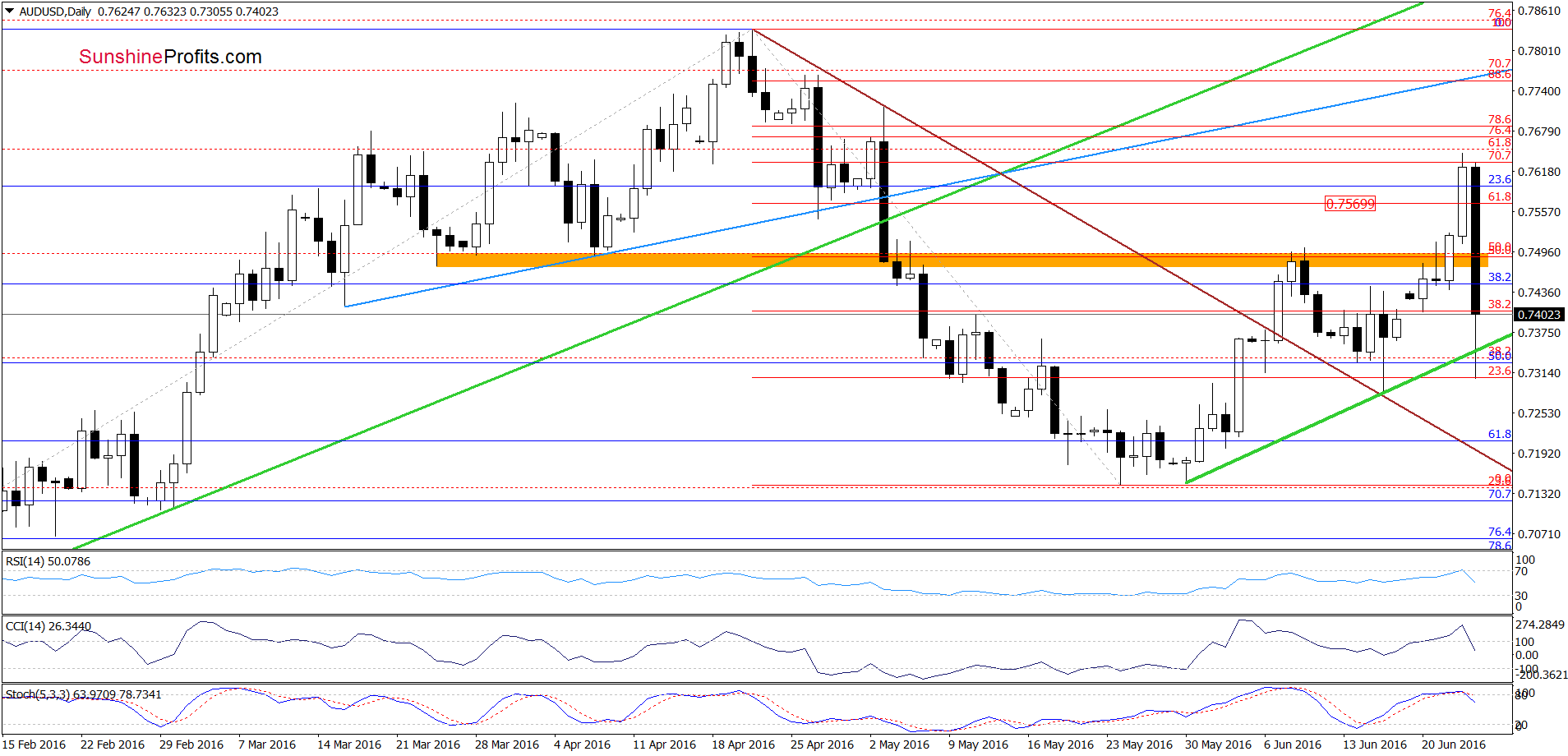
Task: Select the CCI(14) 26.3440 indicator label
Action: pos(48,626)
